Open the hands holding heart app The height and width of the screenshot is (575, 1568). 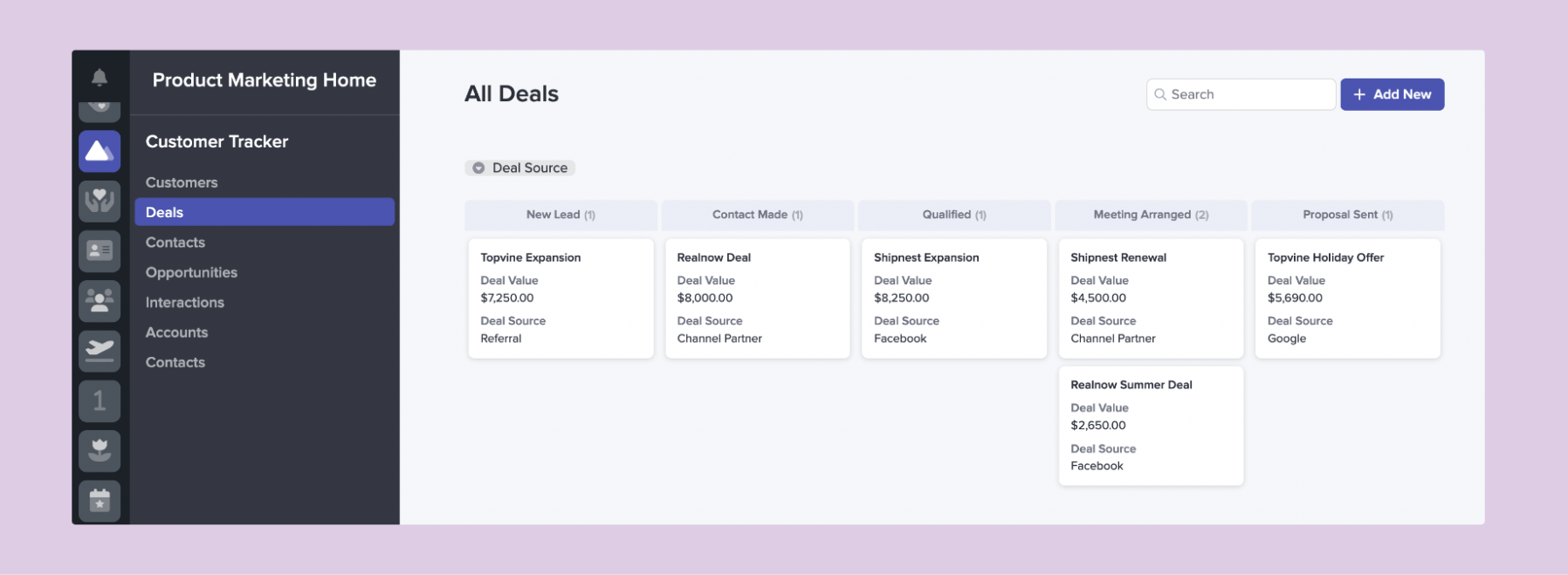(100, 201)
